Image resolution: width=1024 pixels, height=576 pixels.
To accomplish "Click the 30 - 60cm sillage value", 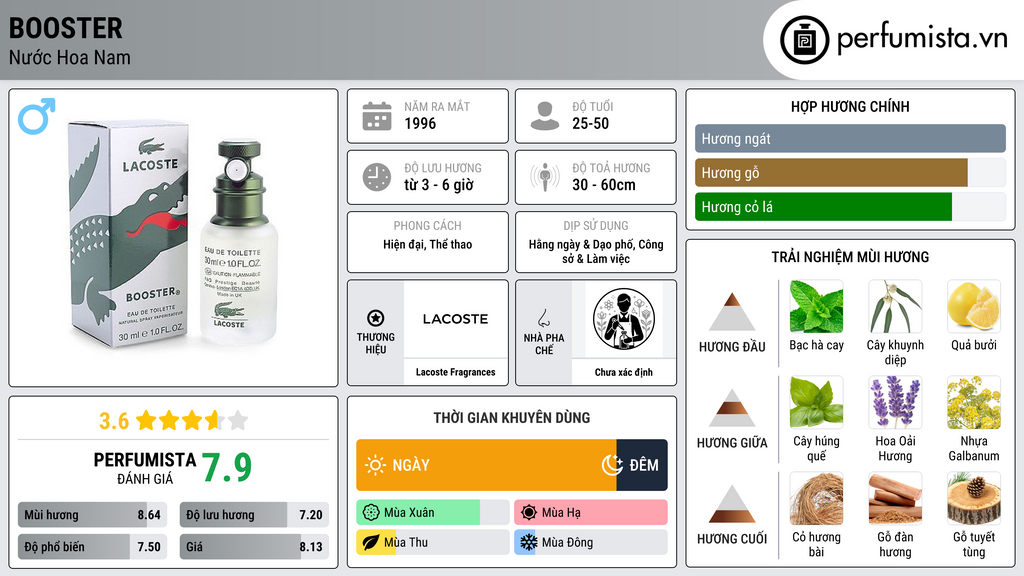I will (603, 185).
